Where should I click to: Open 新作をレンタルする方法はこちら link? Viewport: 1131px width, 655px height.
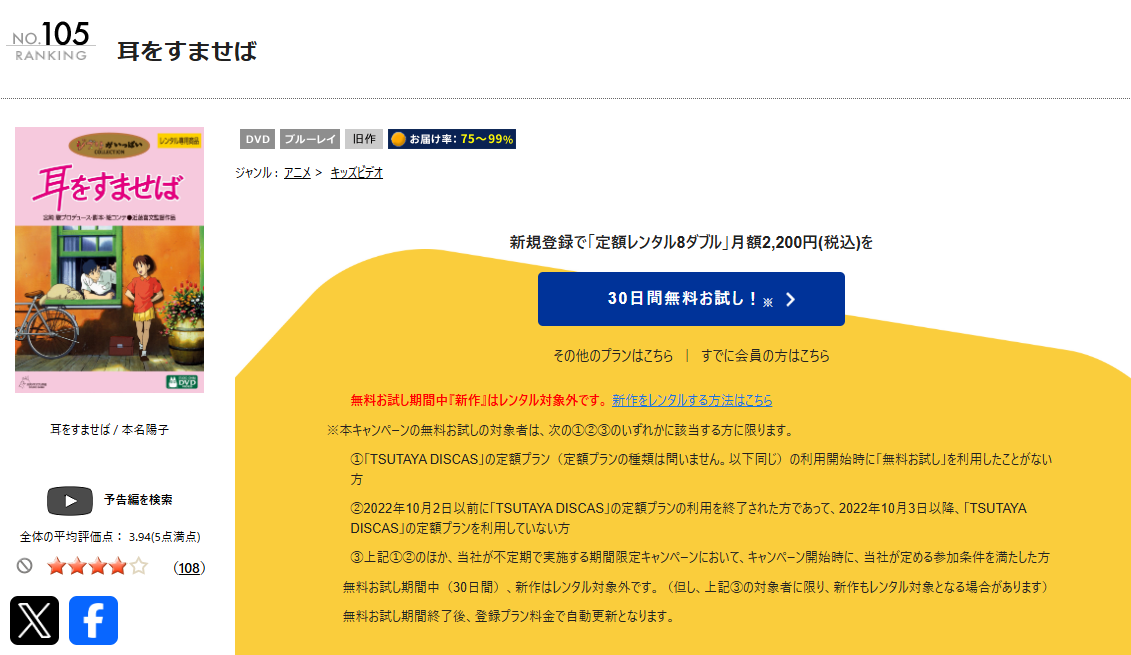click(692, 400)
